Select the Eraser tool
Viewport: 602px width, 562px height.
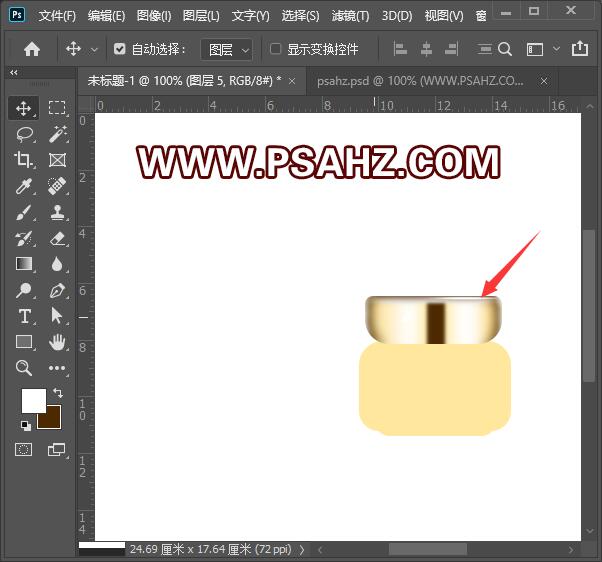coord(57,238)
